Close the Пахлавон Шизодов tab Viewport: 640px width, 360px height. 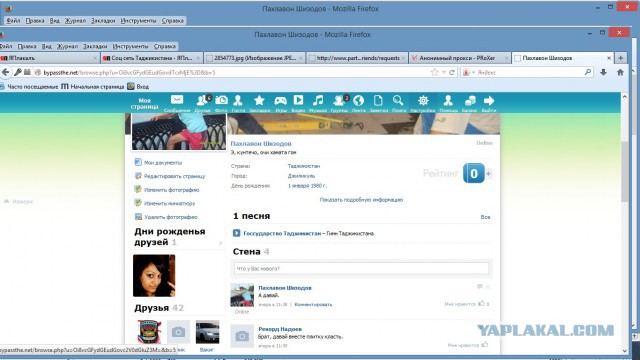click(609, 58)
